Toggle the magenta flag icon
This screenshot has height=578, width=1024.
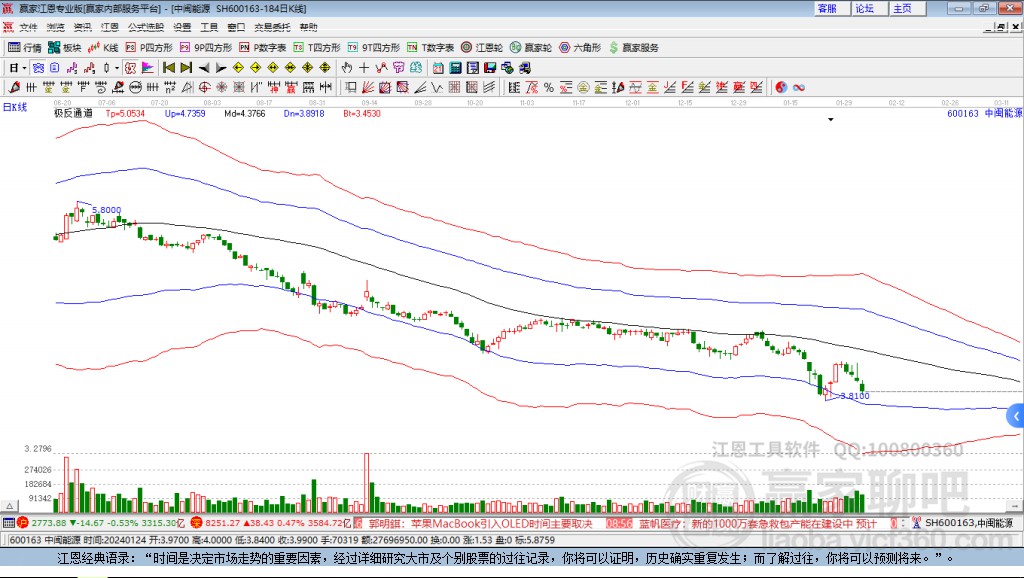[x=148, y=68]
